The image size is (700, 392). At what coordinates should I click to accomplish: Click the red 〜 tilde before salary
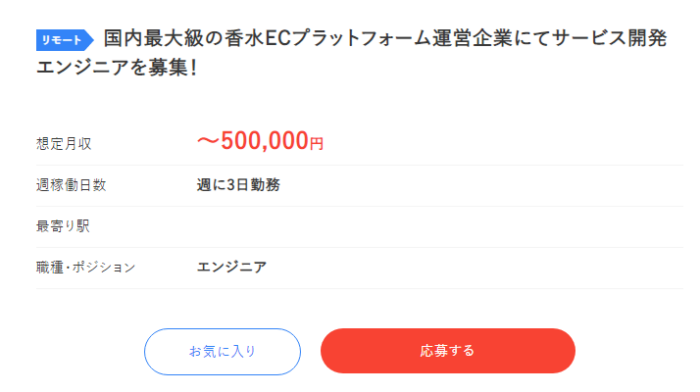click(208, 141)
